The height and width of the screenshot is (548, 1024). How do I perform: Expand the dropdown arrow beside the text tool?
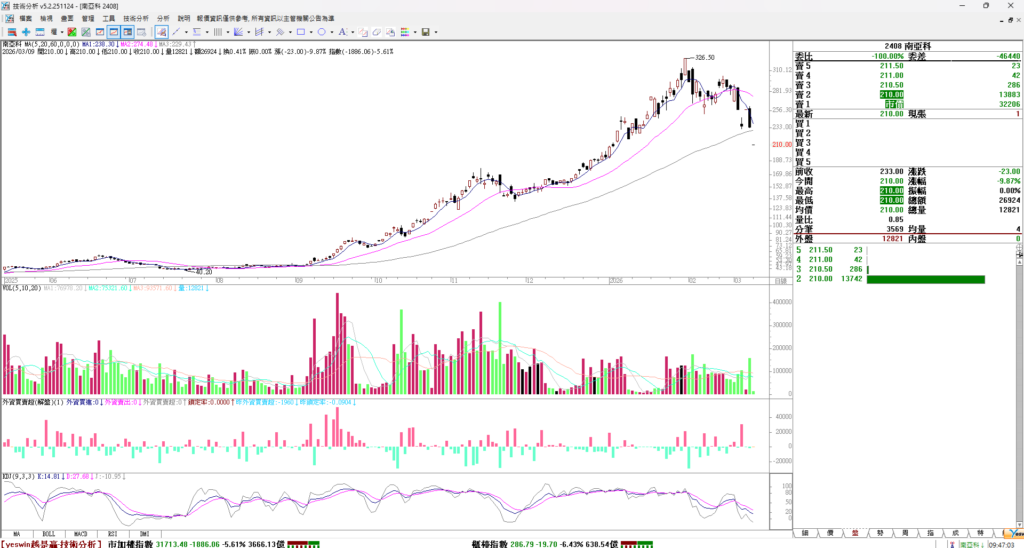click(352, 32)
